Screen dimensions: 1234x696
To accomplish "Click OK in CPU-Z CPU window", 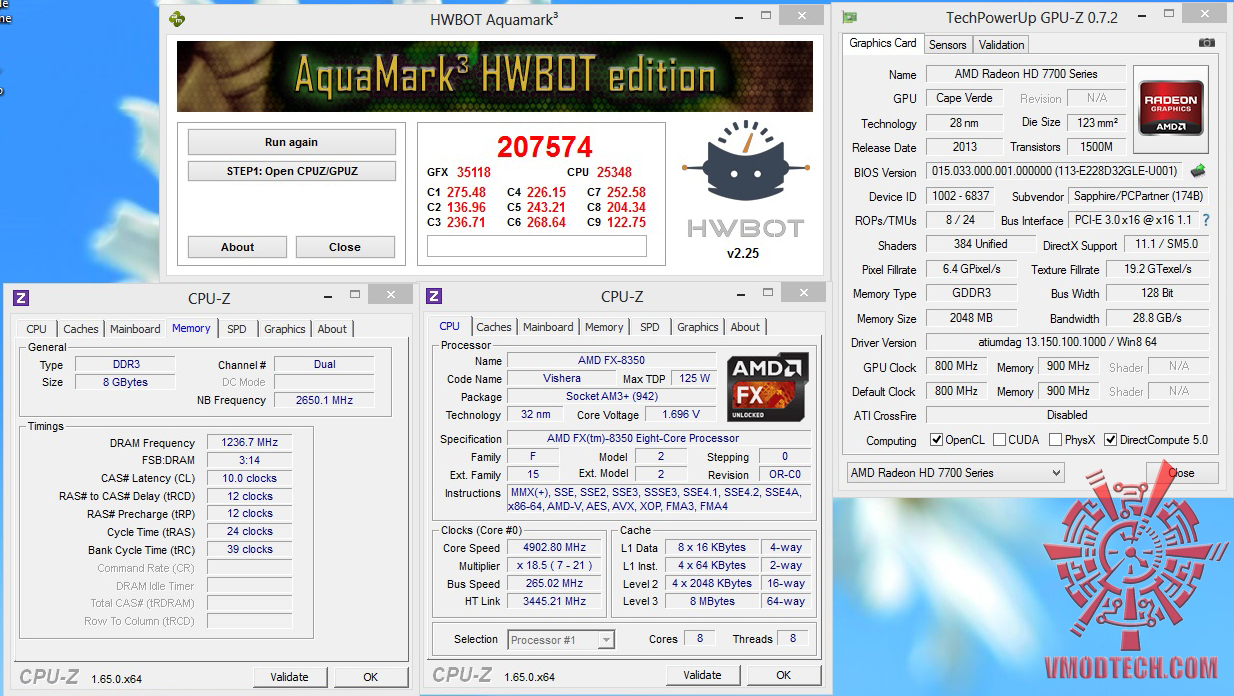I will pos(784,675).
